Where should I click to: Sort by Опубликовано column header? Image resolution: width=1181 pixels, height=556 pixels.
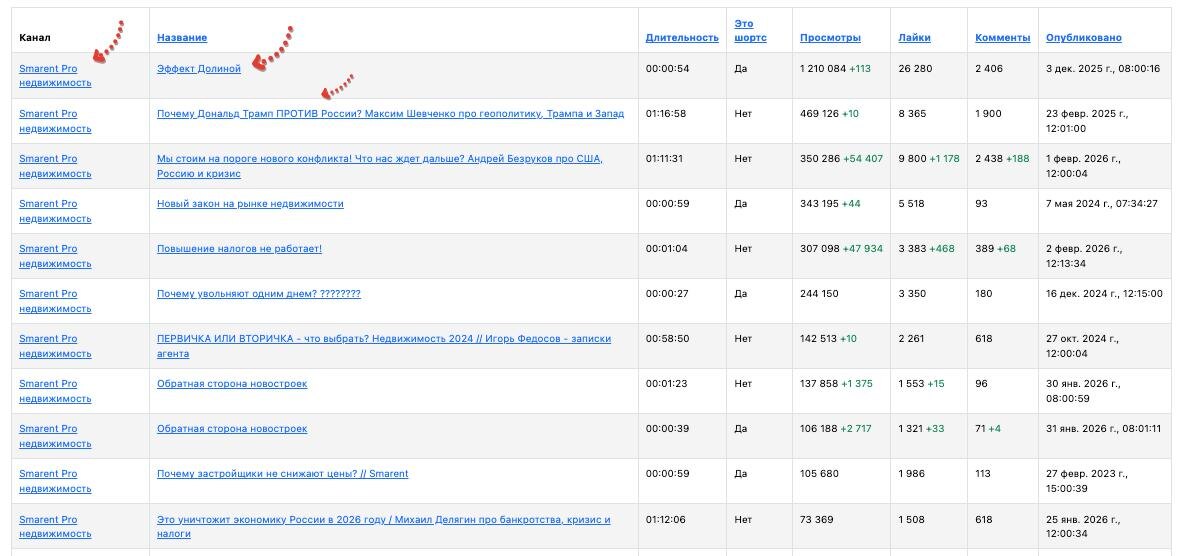1083,38
